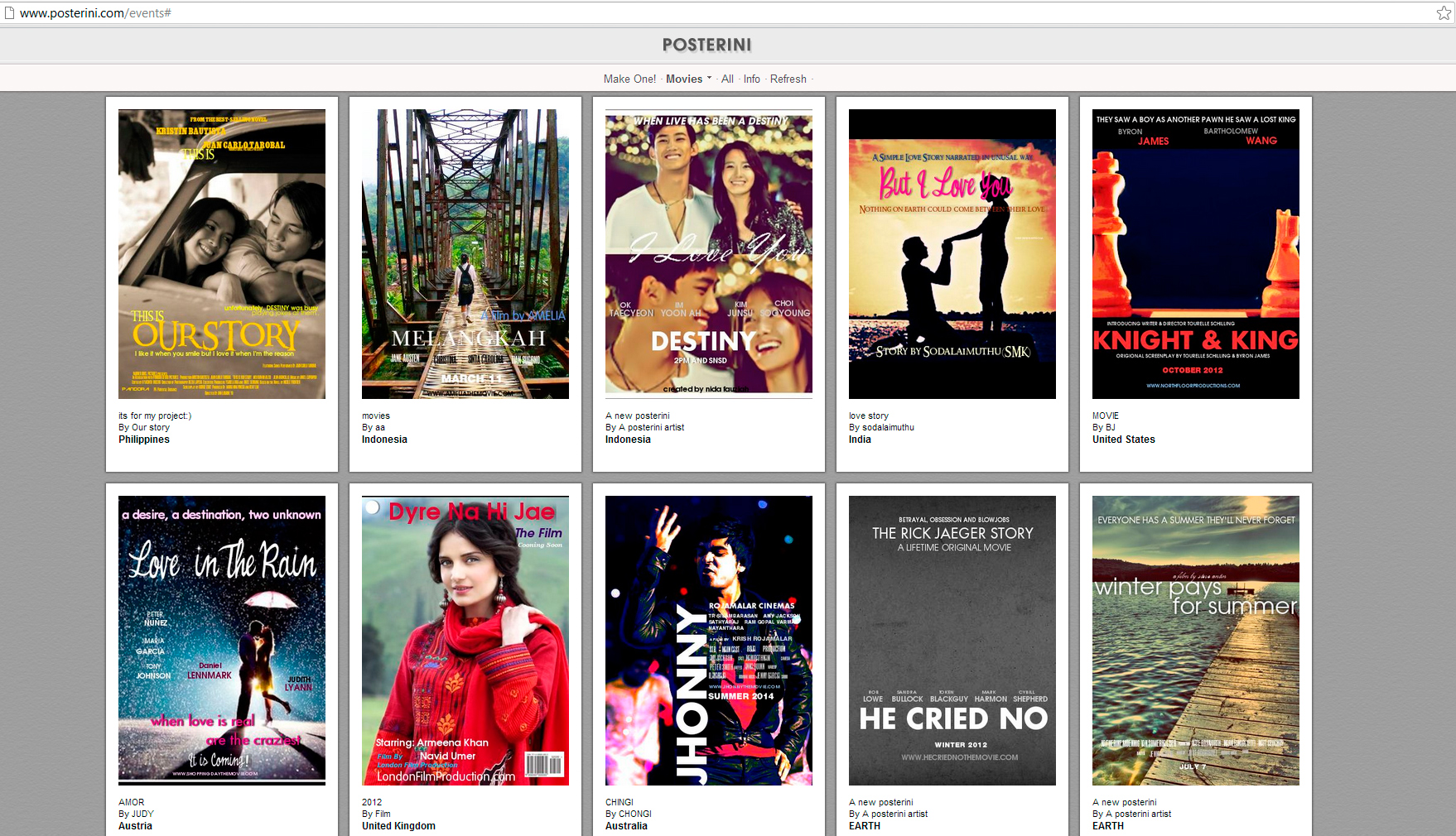Select the He Cried No poster
This screenshot has height=836, width=1456.
pos(952,640)
